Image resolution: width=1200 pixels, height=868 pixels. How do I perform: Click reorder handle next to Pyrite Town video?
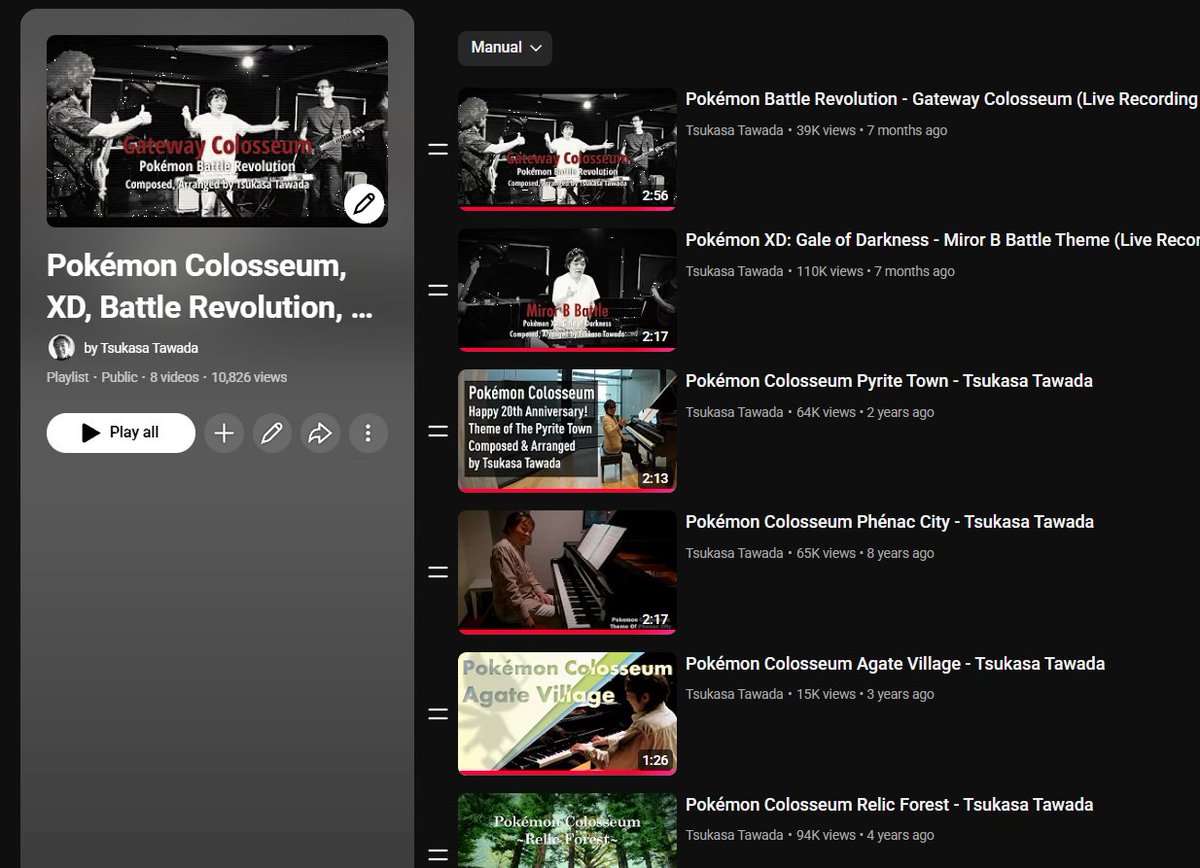click(x=438, y=431)
